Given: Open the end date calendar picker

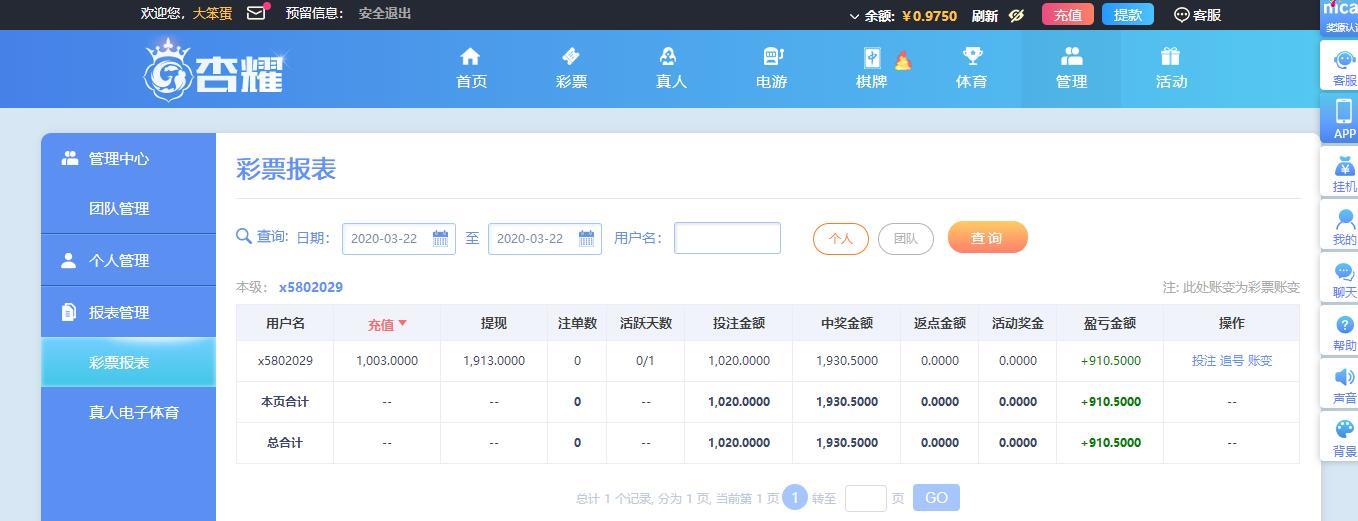Looking at the screenshot, I should [x=586, y=238].
